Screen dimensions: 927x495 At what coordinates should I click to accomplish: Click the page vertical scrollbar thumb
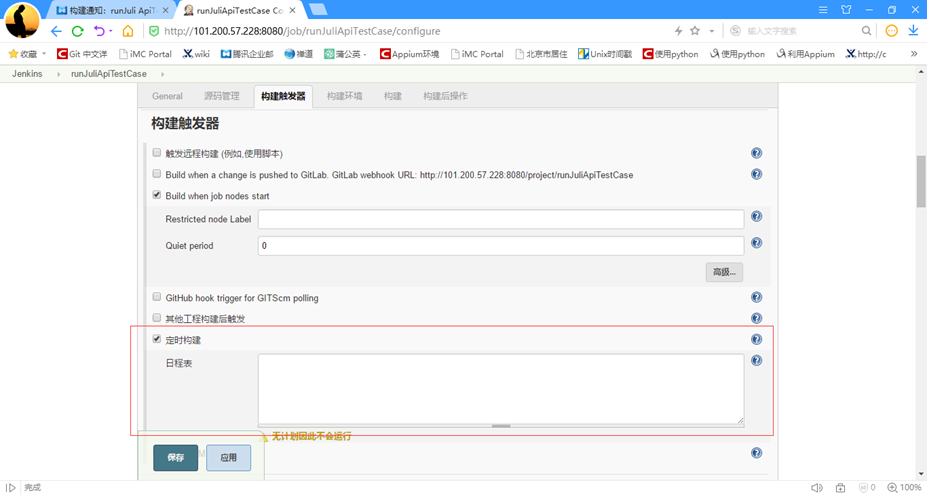coord(921,181)
